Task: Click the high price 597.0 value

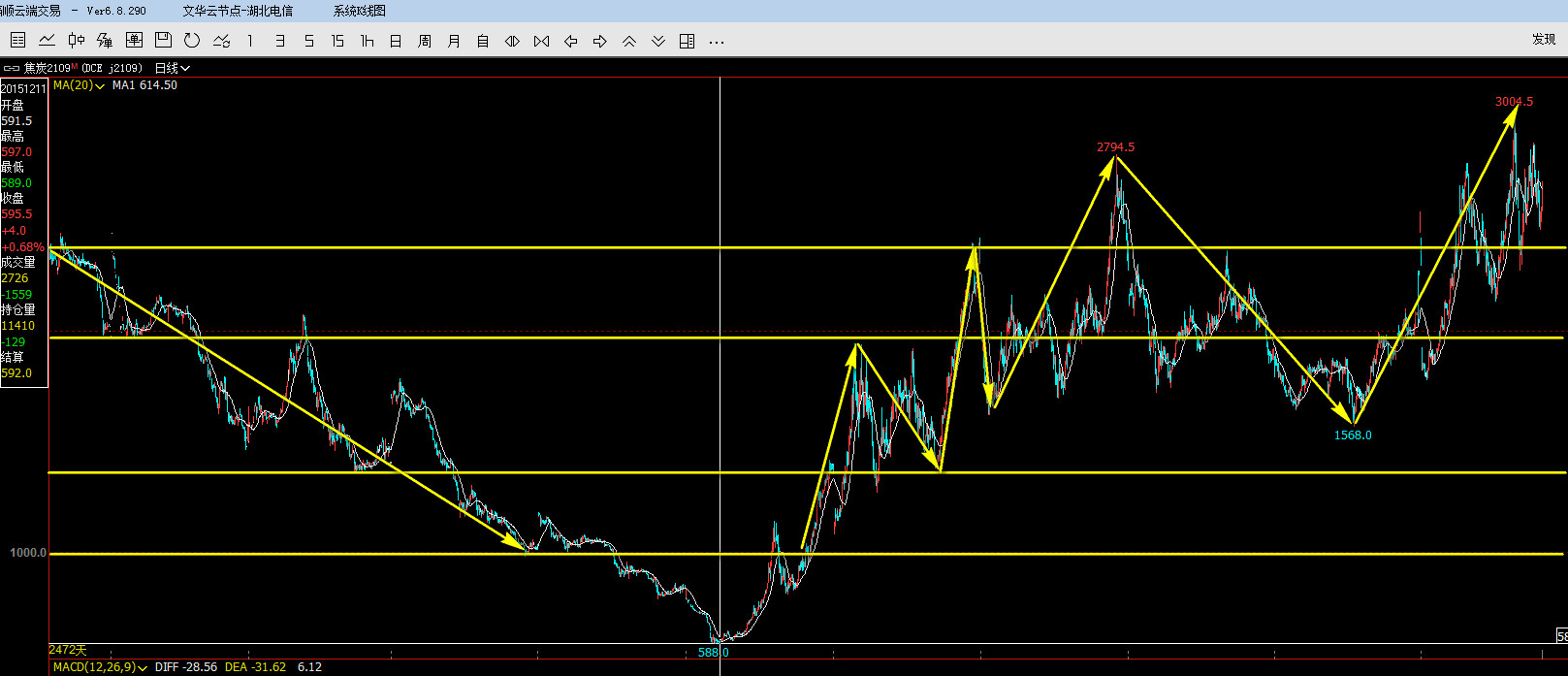Action: 16,152
